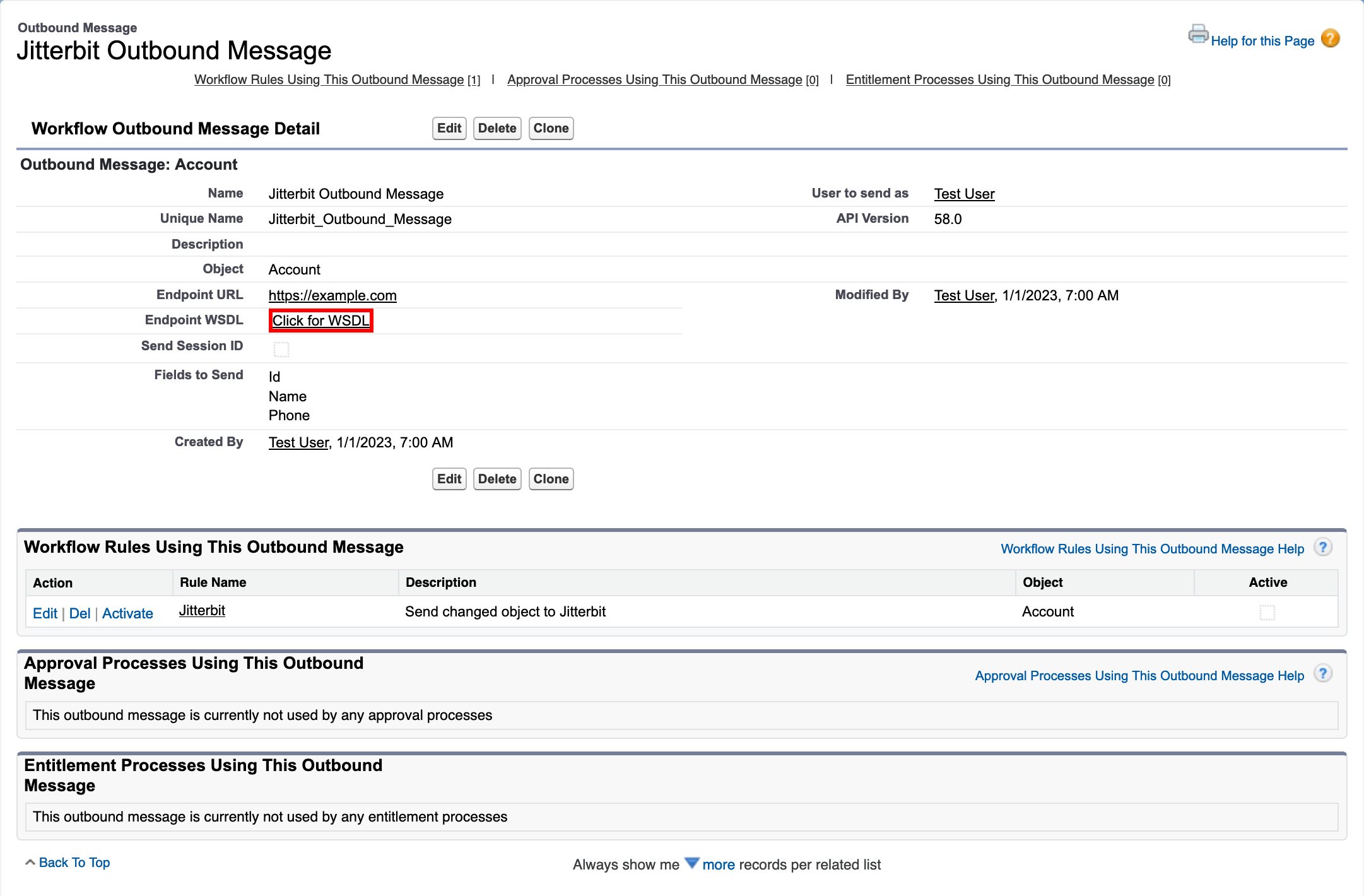This screenshot has width=1364, height=896.
Task: Click the Delete button at bottom of form
Action: (x=497, y=478)
